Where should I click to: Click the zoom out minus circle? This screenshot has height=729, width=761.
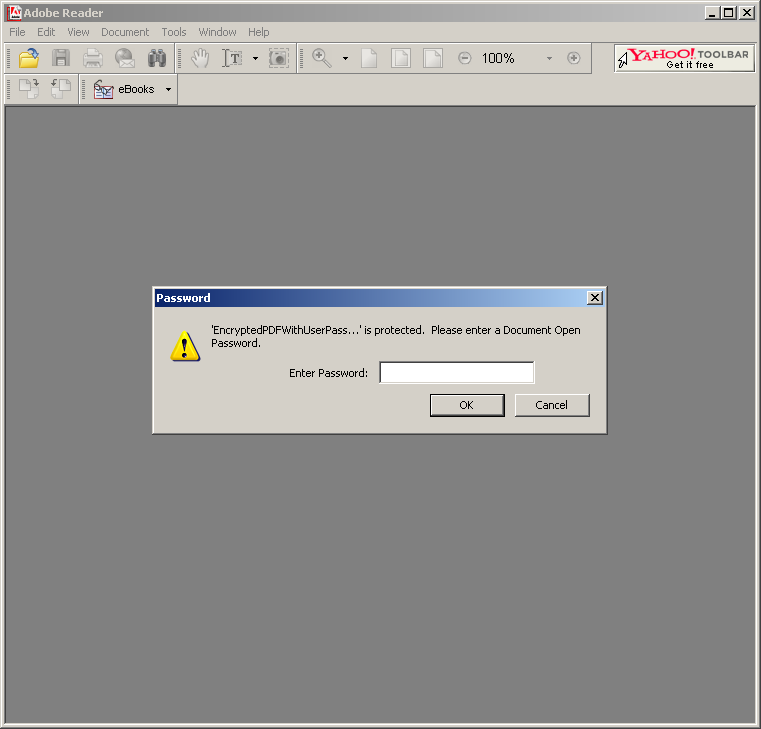(464, 58)
